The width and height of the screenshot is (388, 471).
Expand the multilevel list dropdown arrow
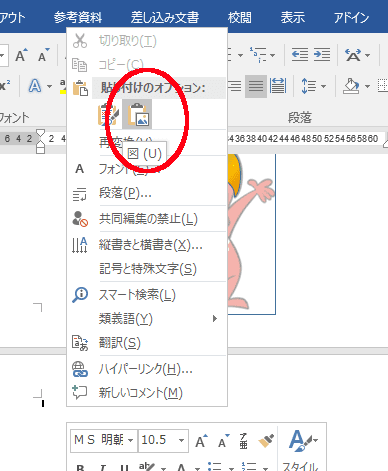pos(272,55)
